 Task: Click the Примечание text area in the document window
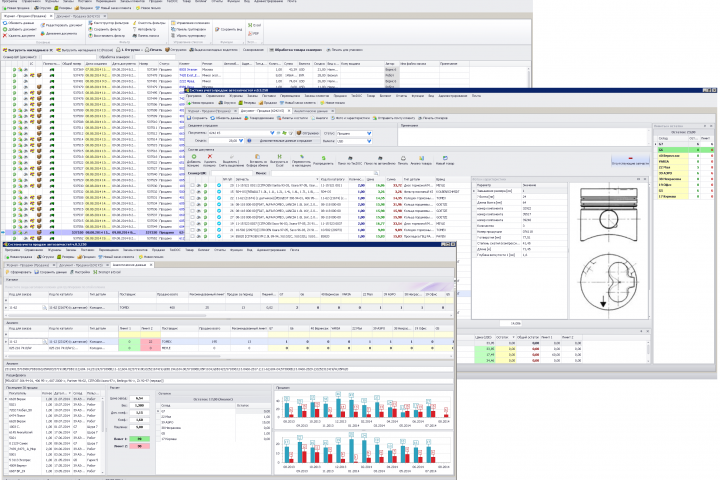click(x=523, y=136)
